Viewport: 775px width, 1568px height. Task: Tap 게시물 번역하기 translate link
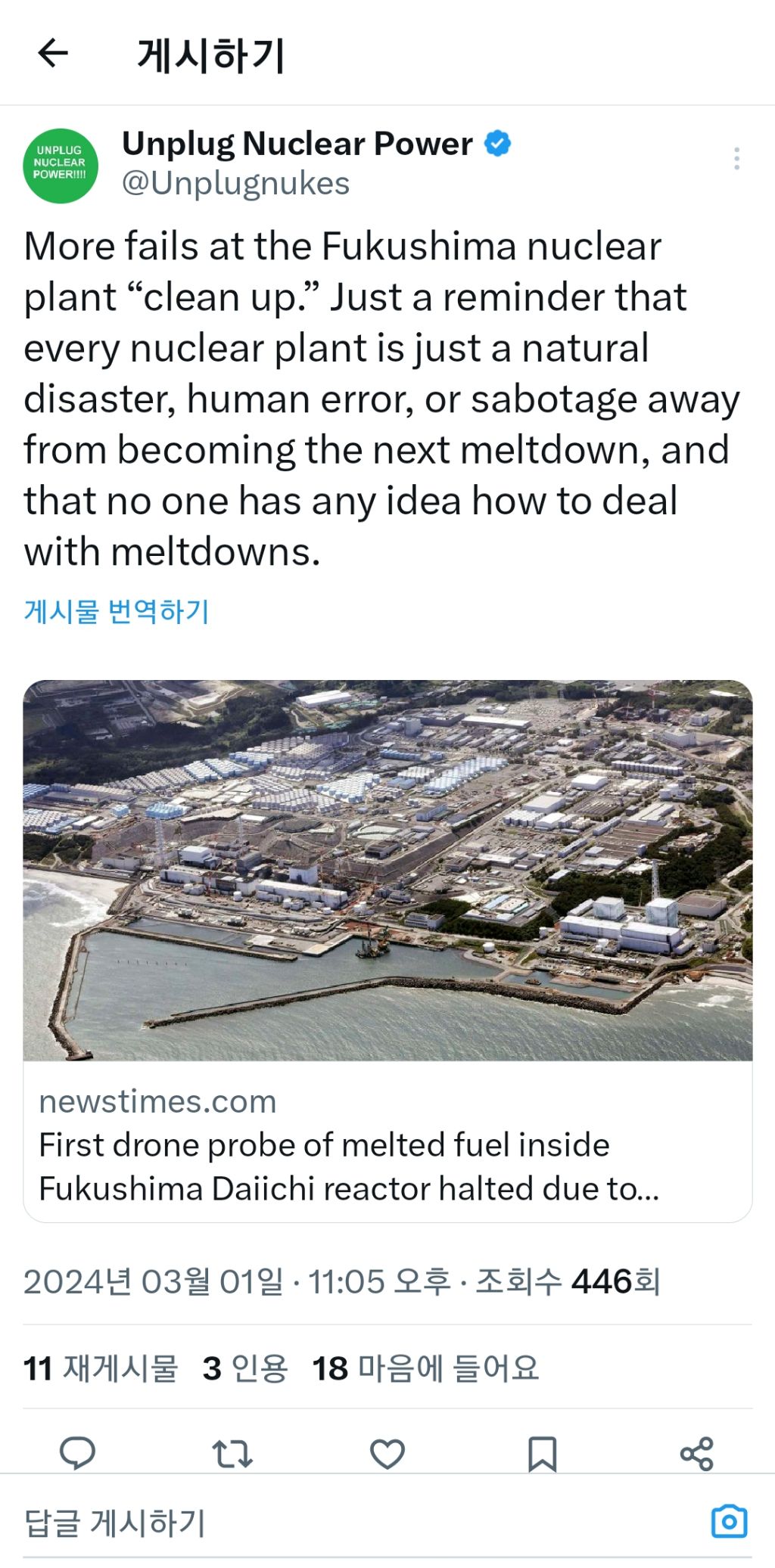tap(117, 611)
